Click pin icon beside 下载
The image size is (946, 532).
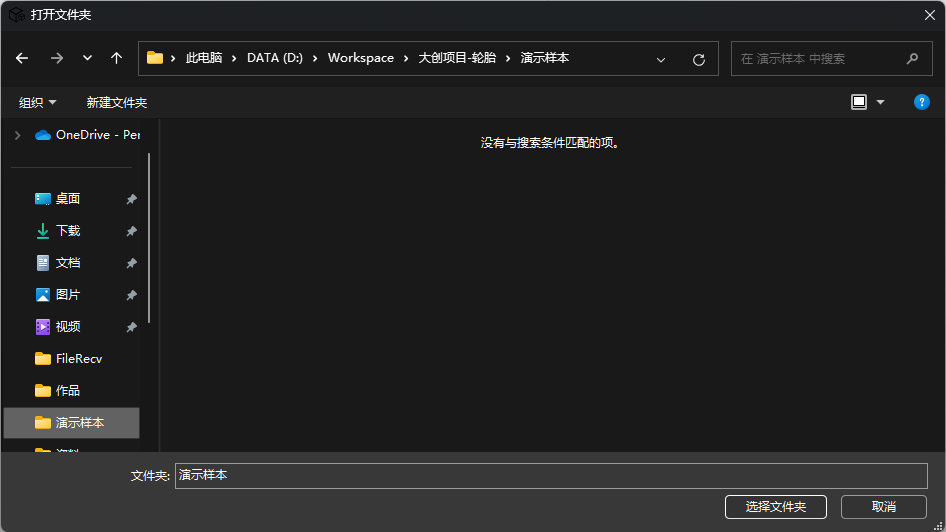pos(131,231)
